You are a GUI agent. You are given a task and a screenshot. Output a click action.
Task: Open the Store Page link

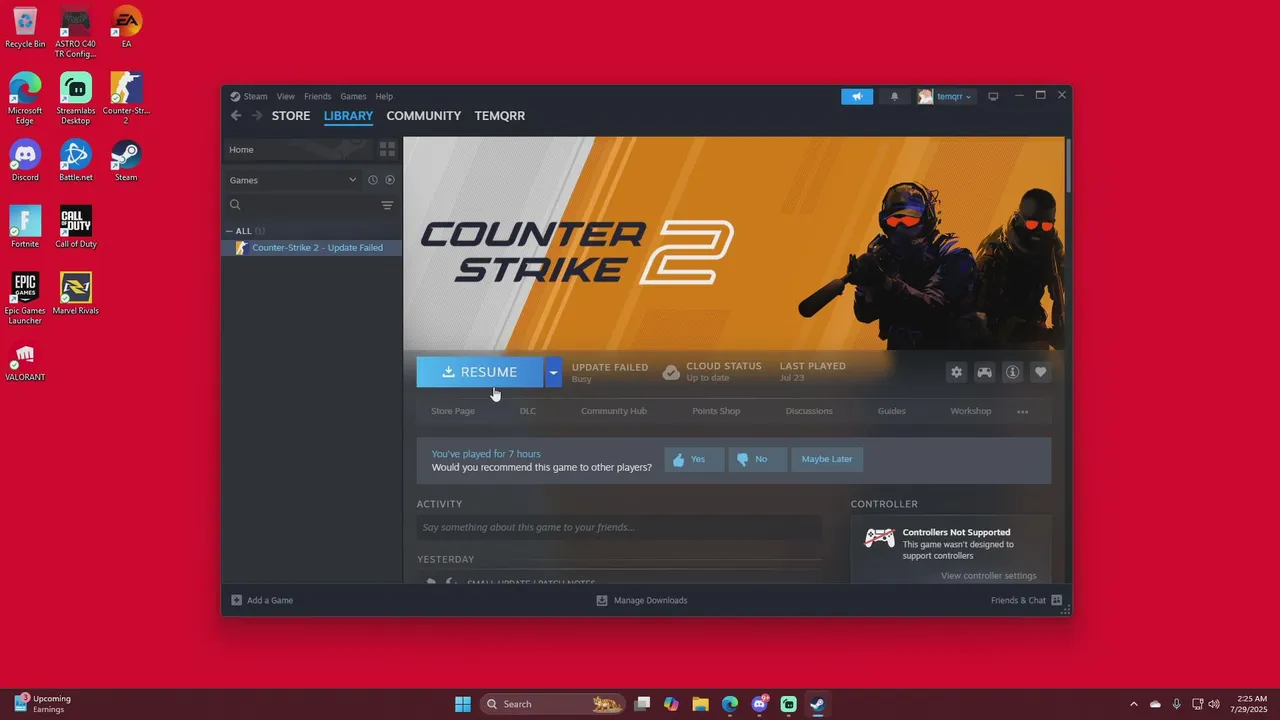coord(453,411)
